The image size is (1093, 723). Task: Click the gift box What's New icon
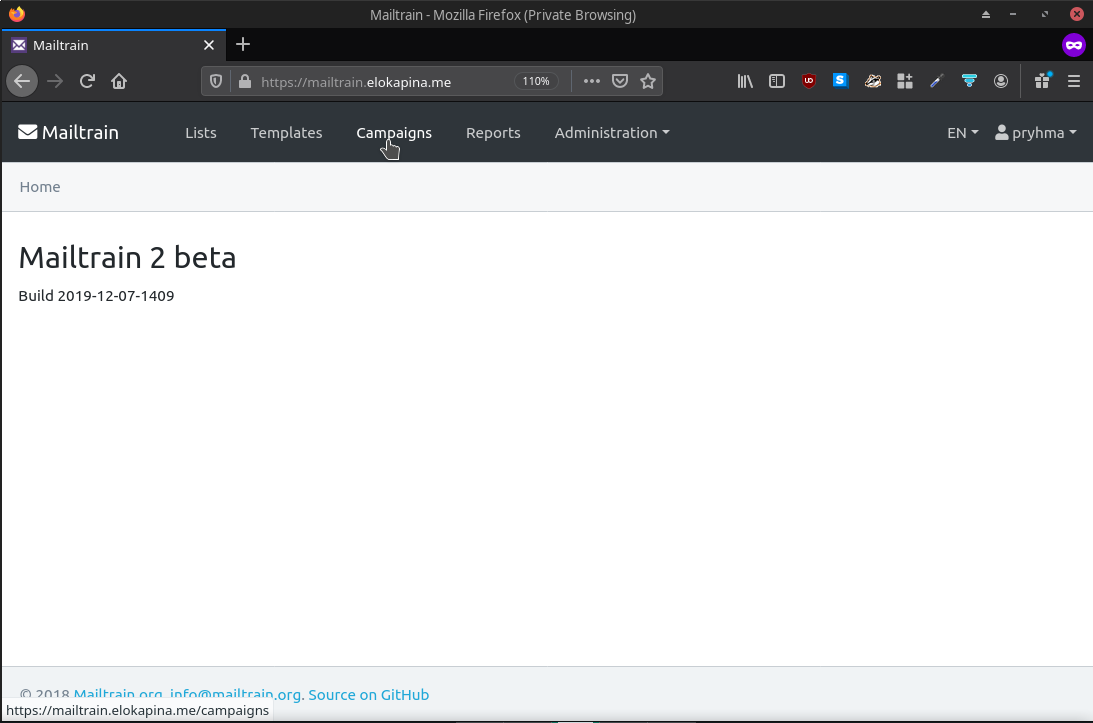(x=1043, y=81)
